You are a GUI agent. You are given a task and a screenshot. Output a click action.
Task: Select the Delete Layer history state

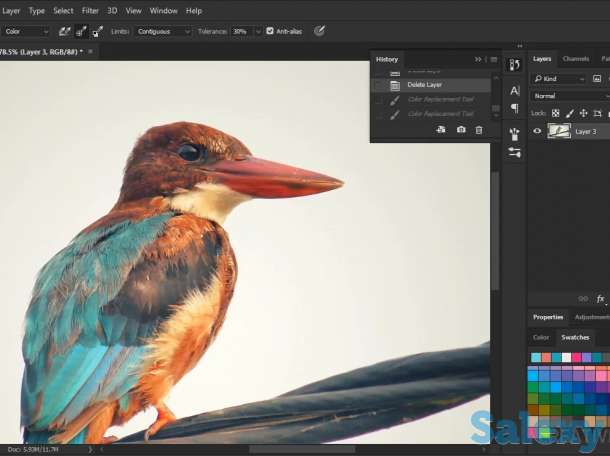[431, 85]
